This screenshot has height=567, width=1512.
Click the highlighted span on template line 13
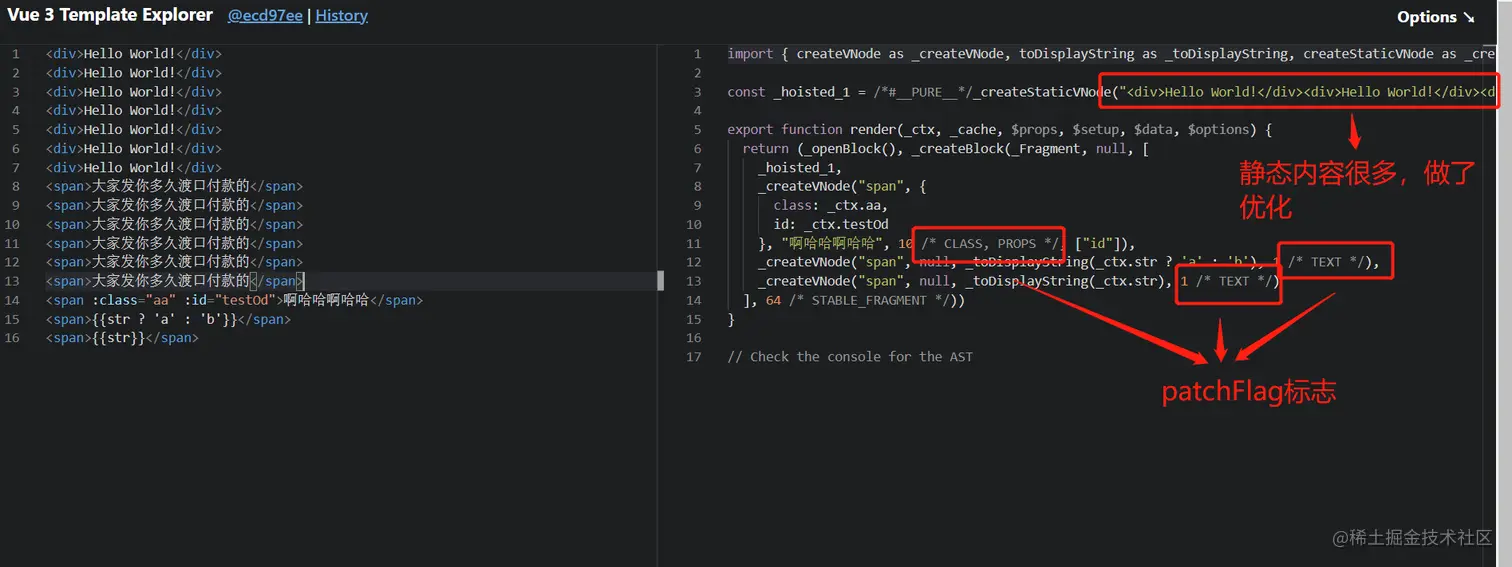click(174, 281)
